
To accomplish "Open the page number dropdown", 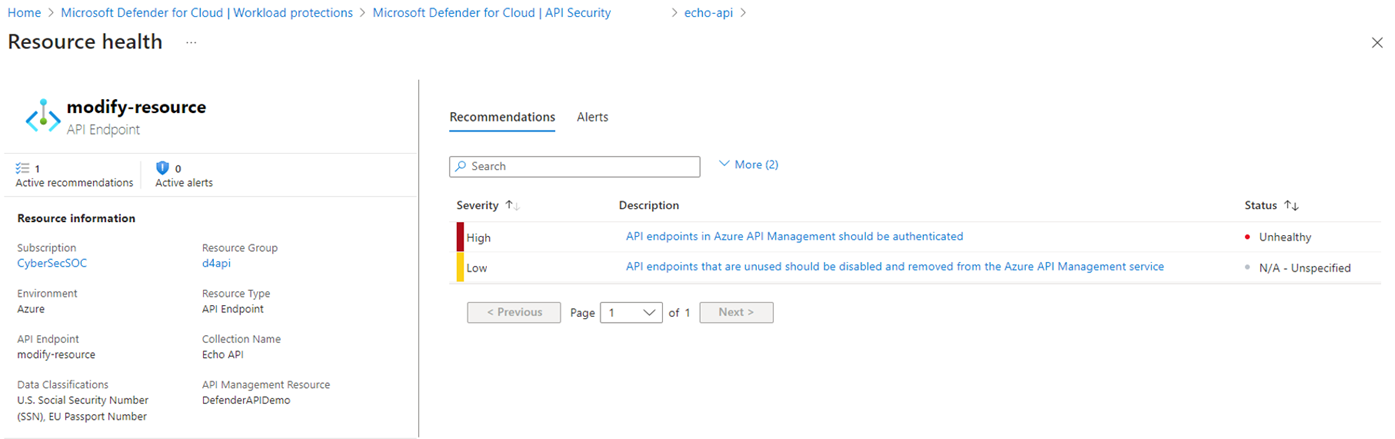I will pos(631,313).
